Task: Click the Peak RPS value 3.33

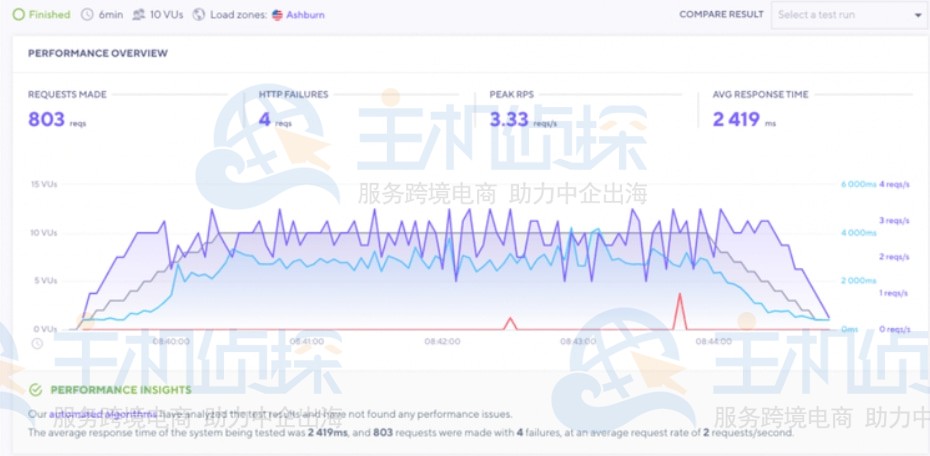Action: coord(508,120)
